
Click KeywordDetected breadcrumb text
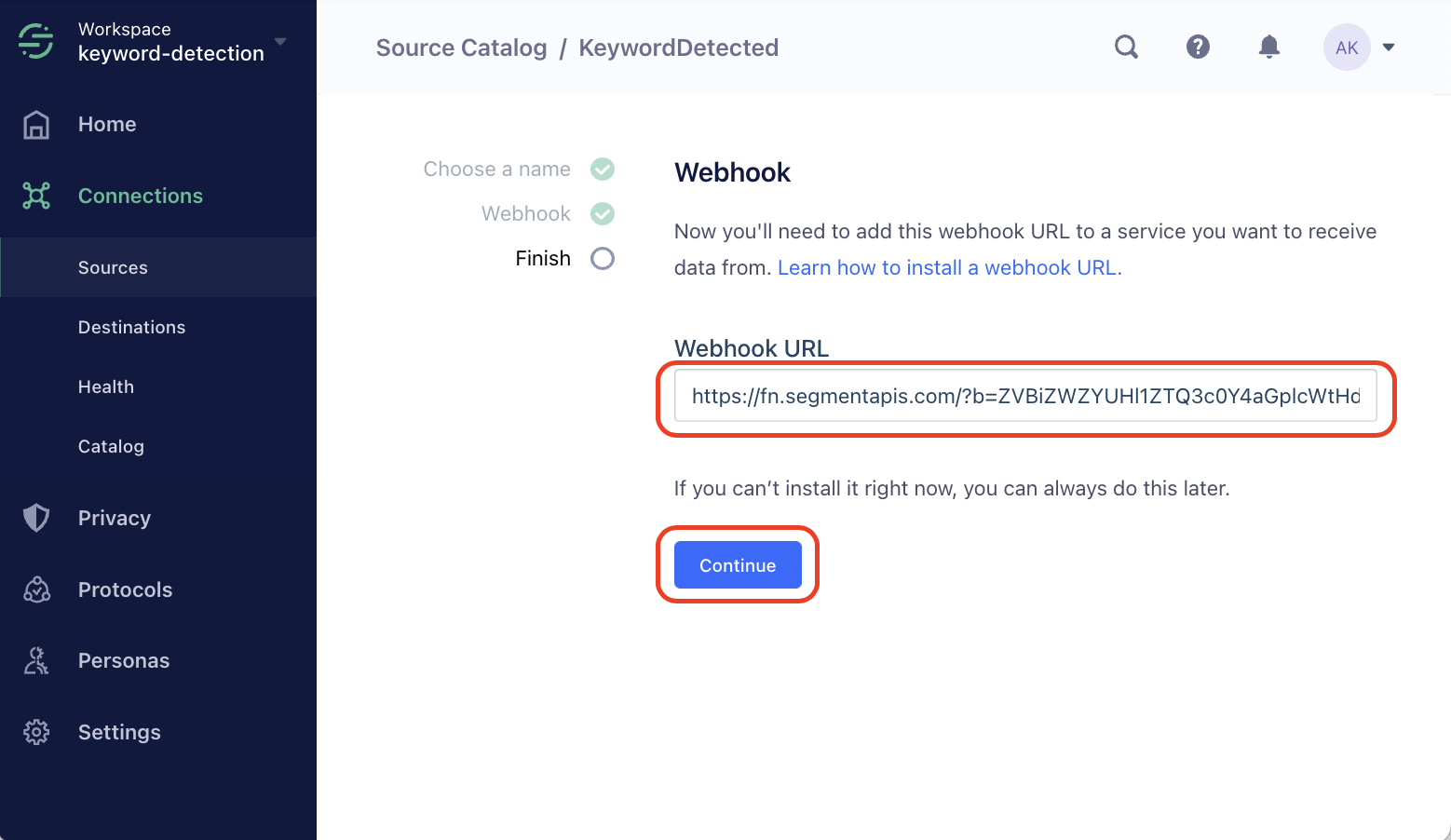pyautogui.click(x=678, y=47)
